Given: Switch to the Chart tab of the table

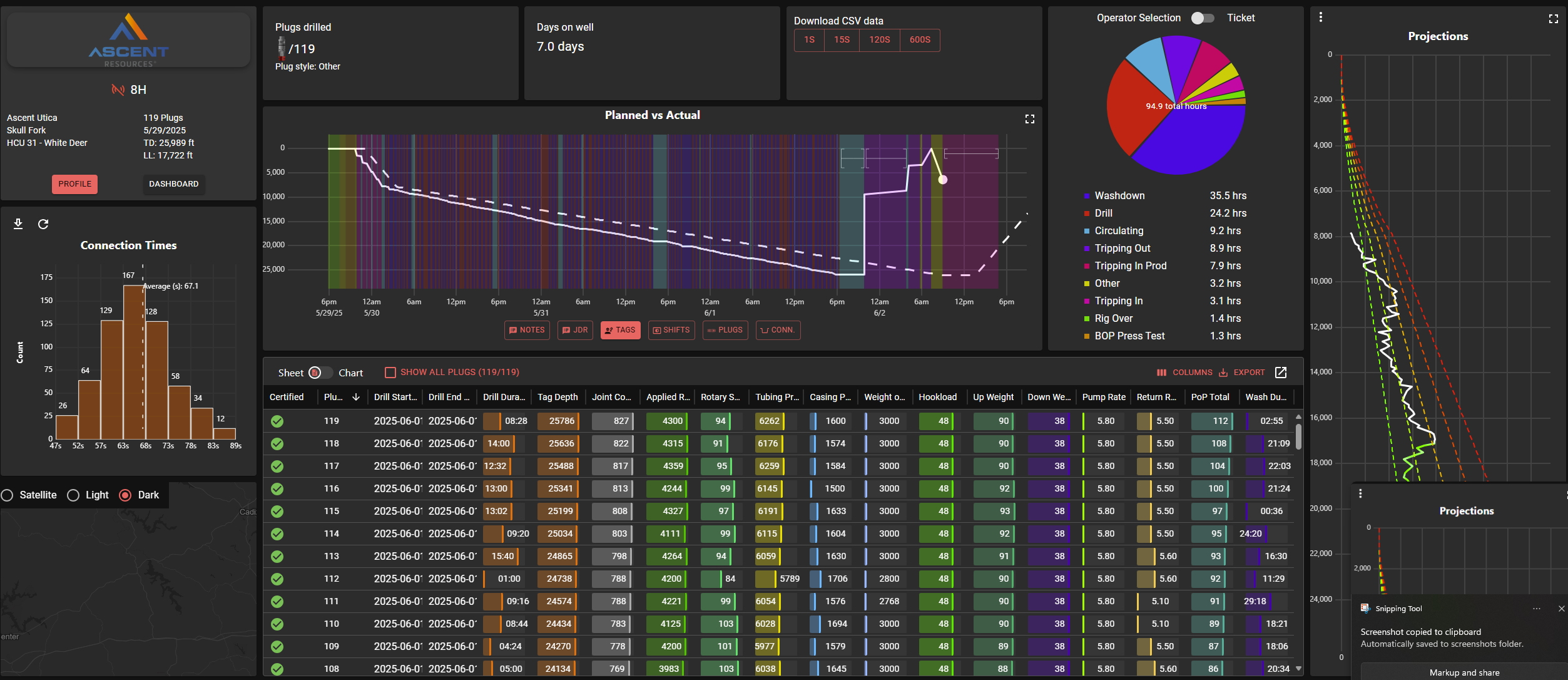Looking at the screenshot, I should [x=350, y=372].
